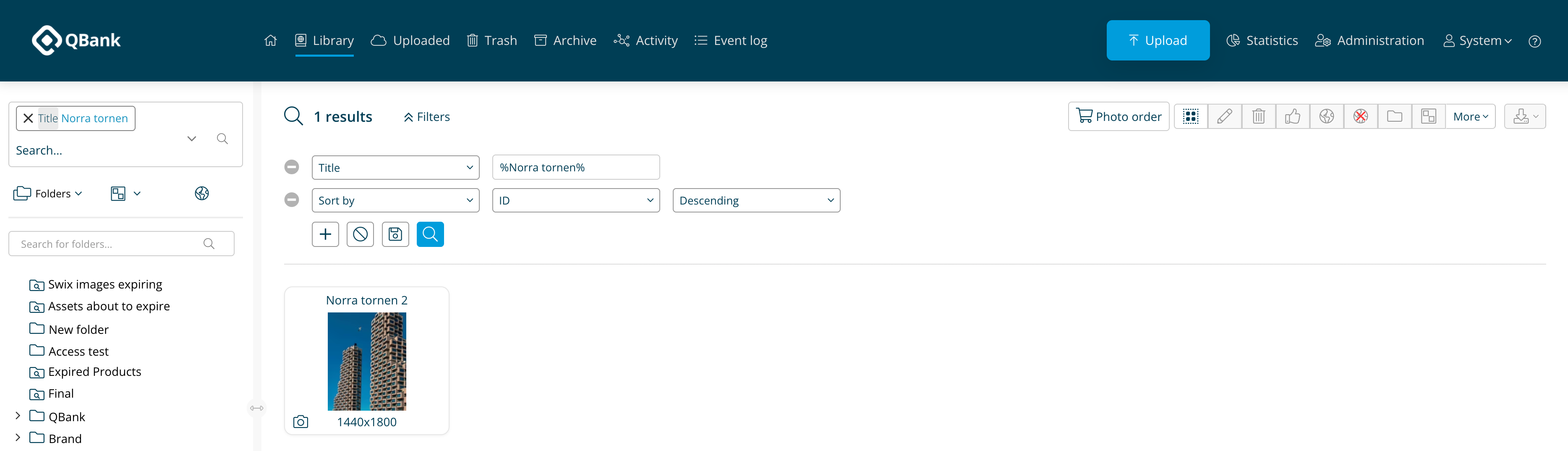Viewport: 1568px width, 451px height.
Task: Click the Photo order button
Action: pos(1119,116)
